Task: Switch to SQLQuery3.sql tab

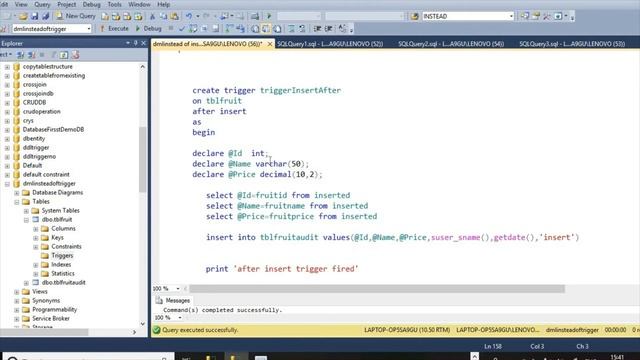Action: click(x=572, y=44)
